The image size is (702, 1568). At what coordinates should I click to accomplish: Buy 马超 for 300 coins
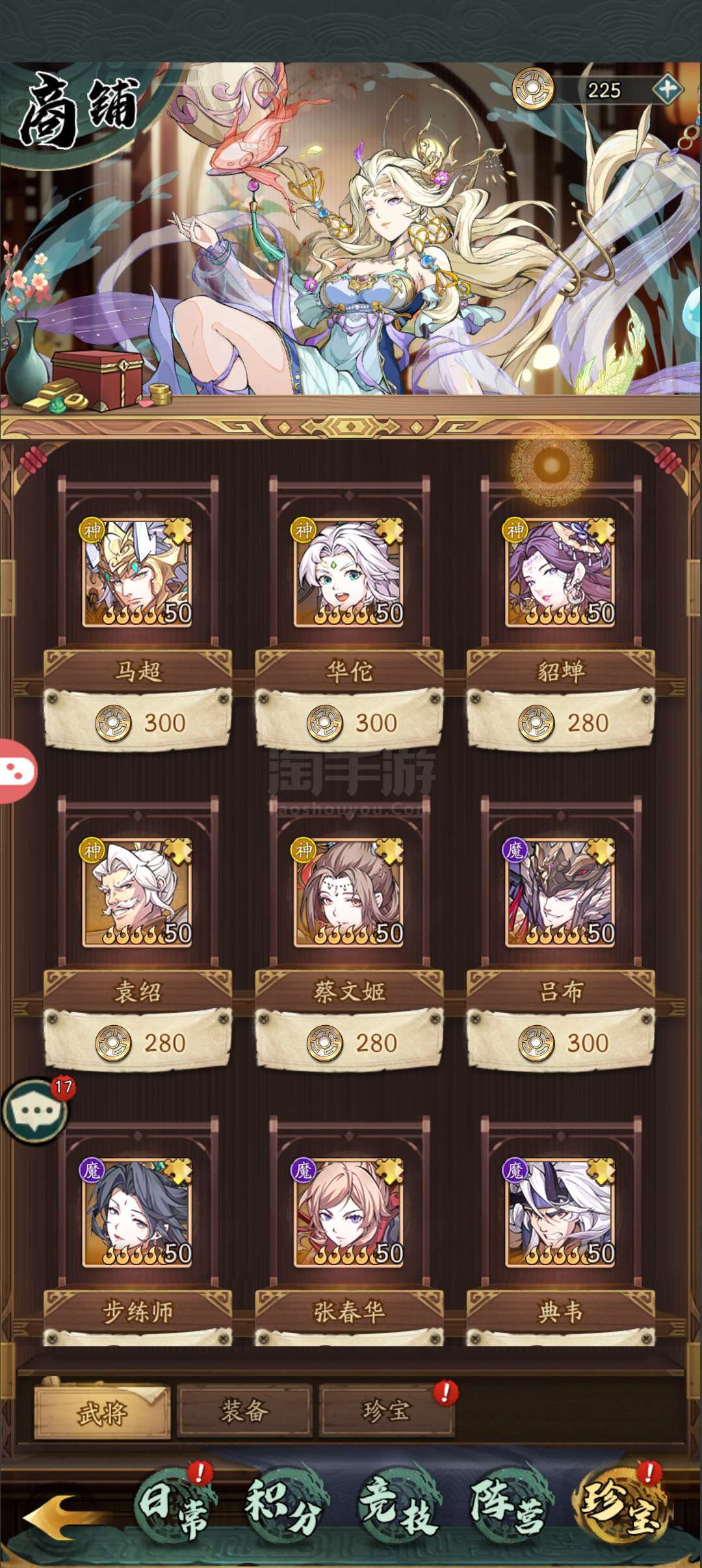tap(138, 722)
